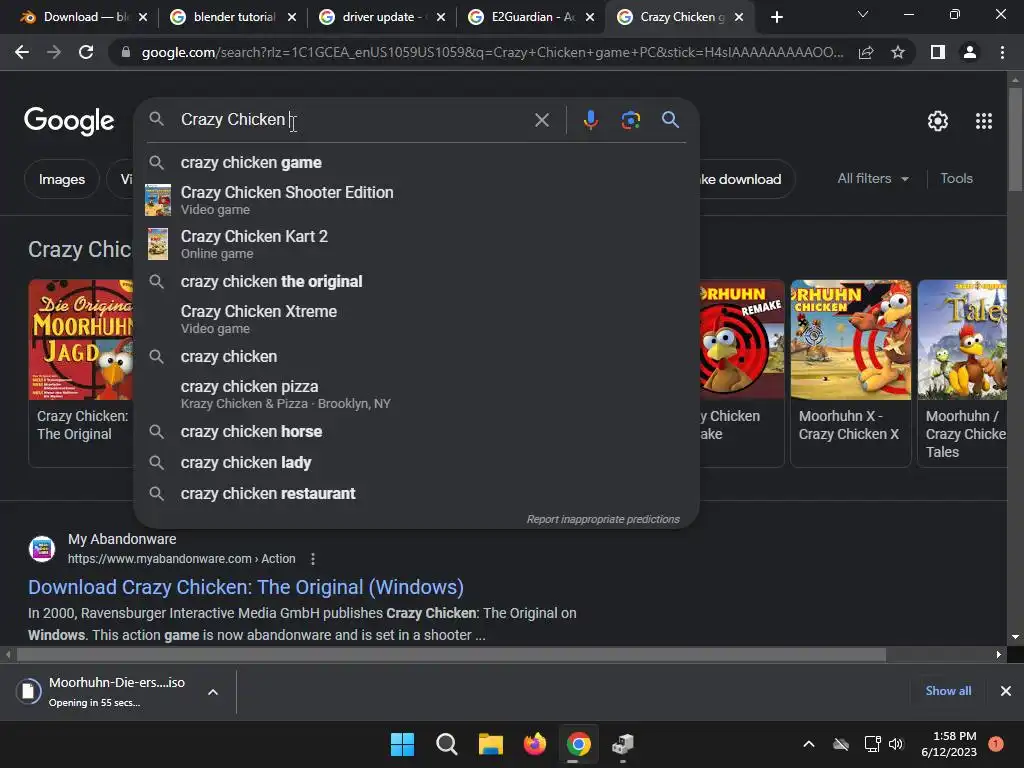Show hidden system tray icons

[808, 744]
